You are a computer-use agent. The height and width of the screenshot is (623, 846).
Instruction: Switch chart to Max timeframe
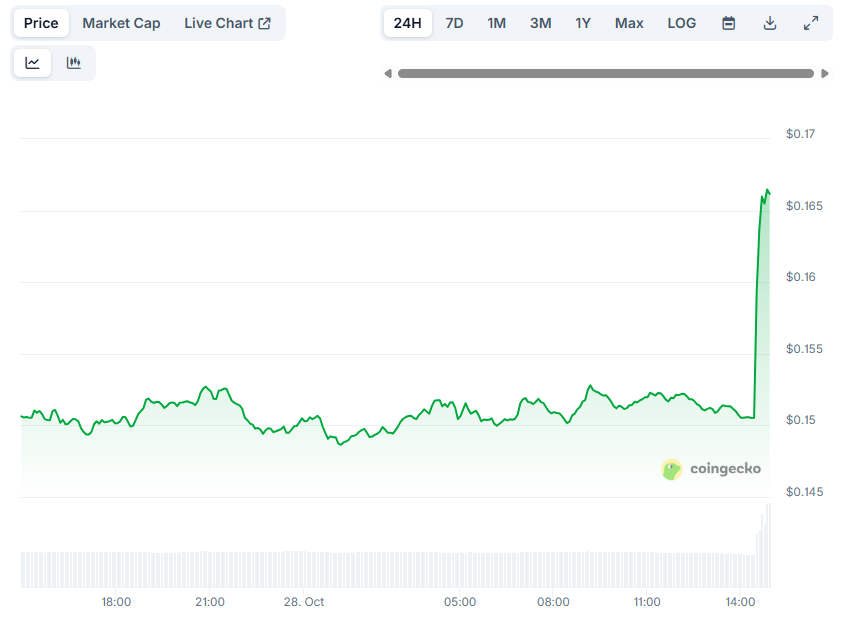pos(629,22)
